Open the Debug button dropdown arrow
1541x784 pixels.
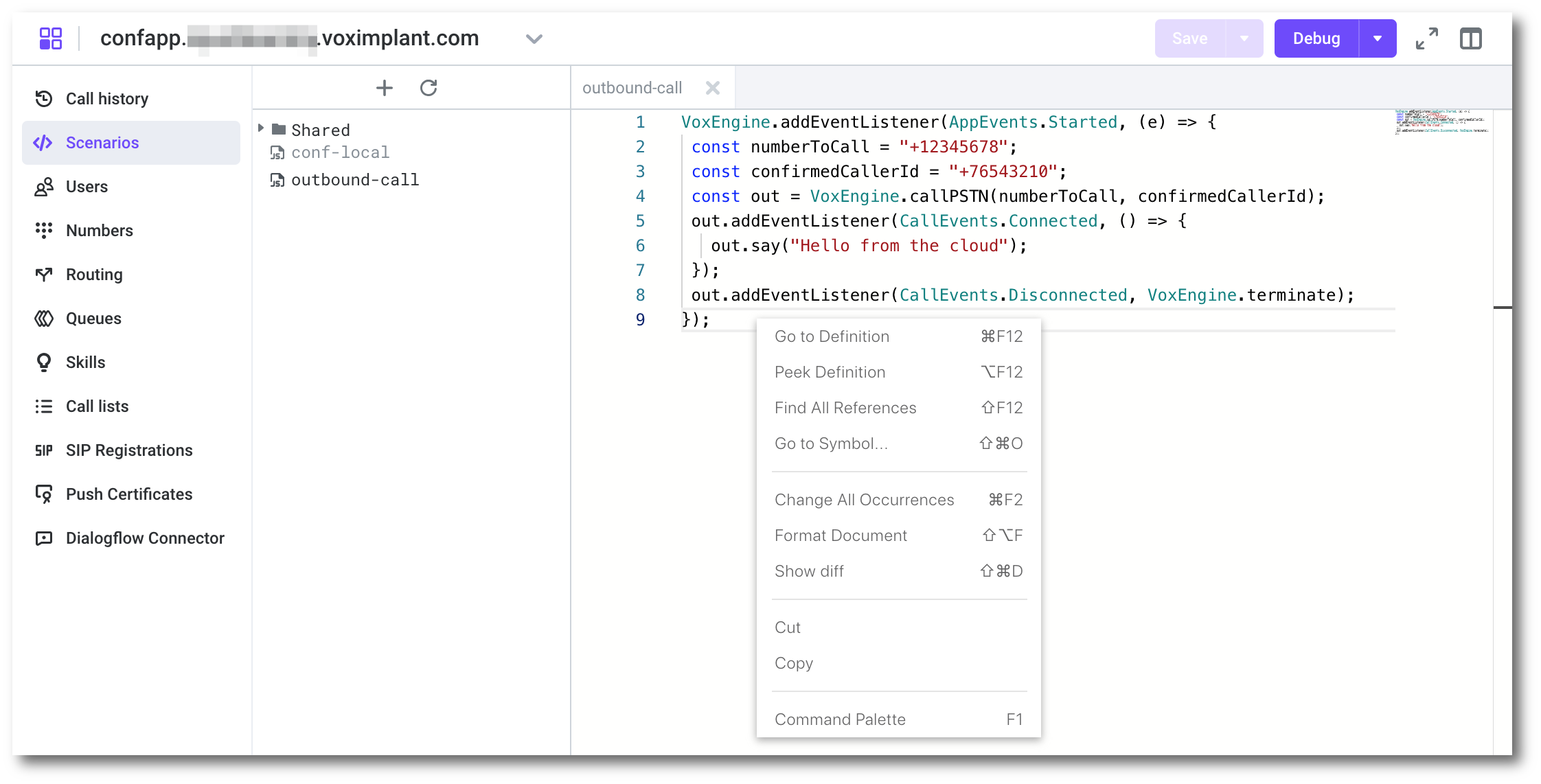click(x=1377, y=38)
